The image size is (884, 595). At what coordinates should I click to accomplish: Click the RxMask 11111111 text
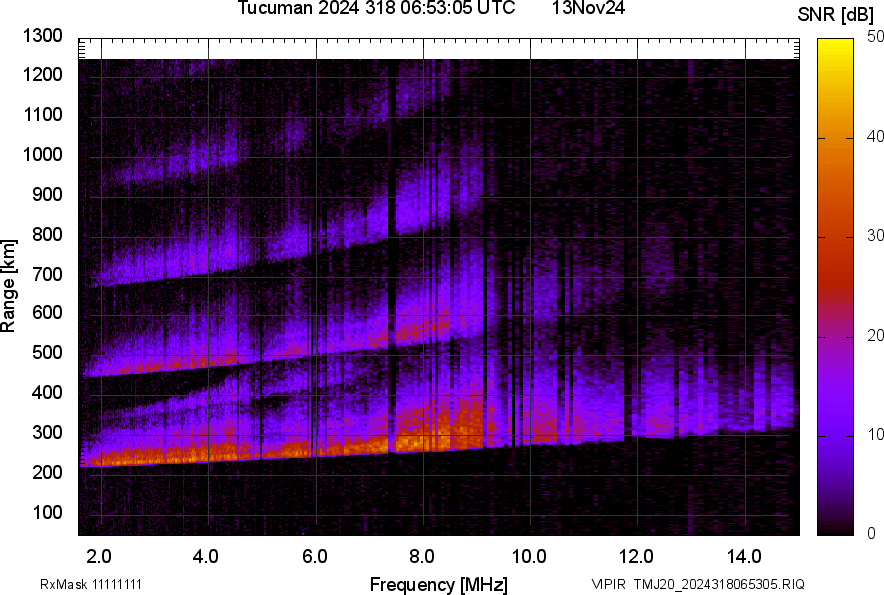click(76, 584)
